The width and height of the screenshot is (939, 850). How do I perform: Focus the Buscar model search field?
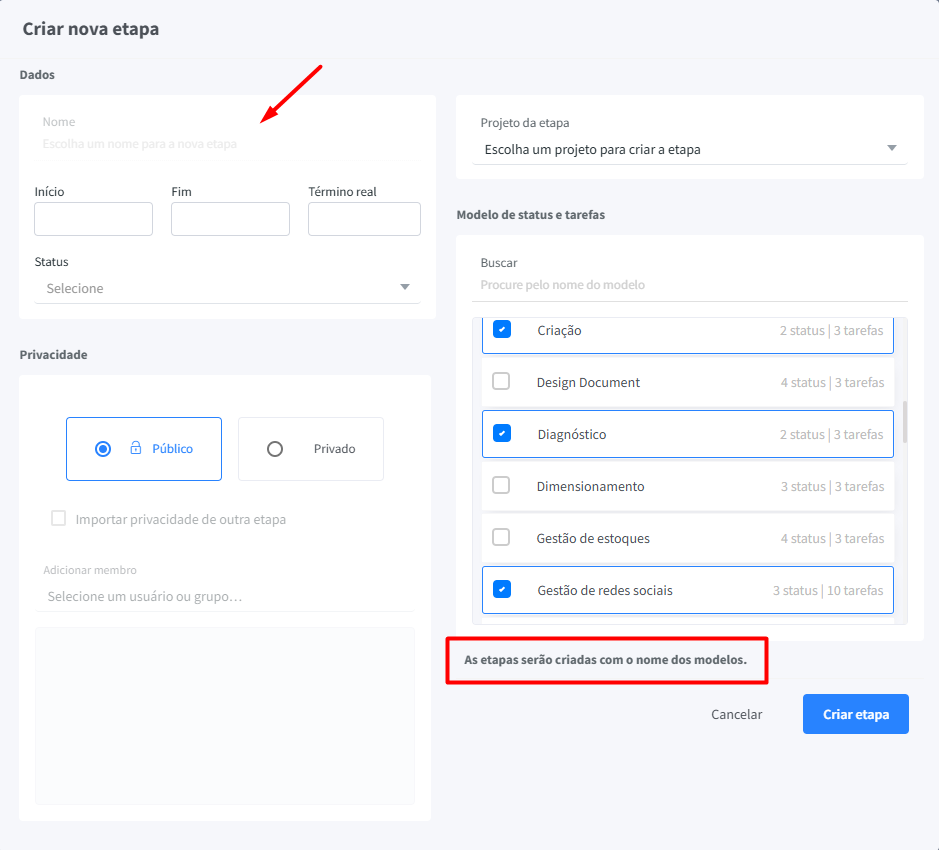[690, 285]
